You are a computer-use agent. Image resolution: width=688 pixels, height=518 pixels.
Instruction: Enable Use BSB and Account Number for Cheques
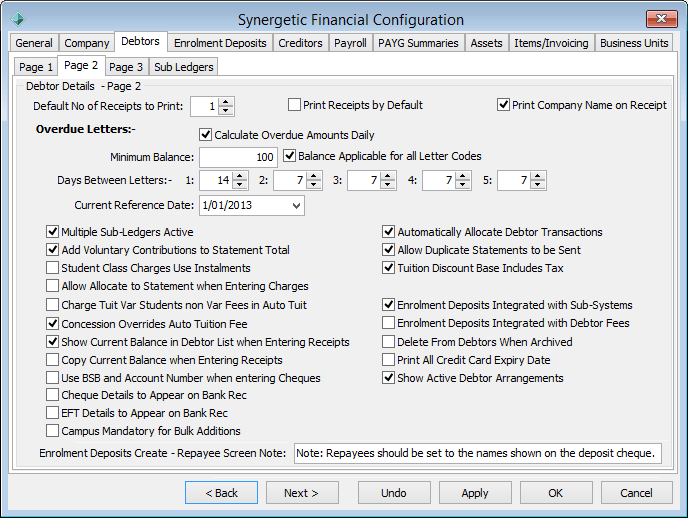pyautogui.click(x=52, y=378)
